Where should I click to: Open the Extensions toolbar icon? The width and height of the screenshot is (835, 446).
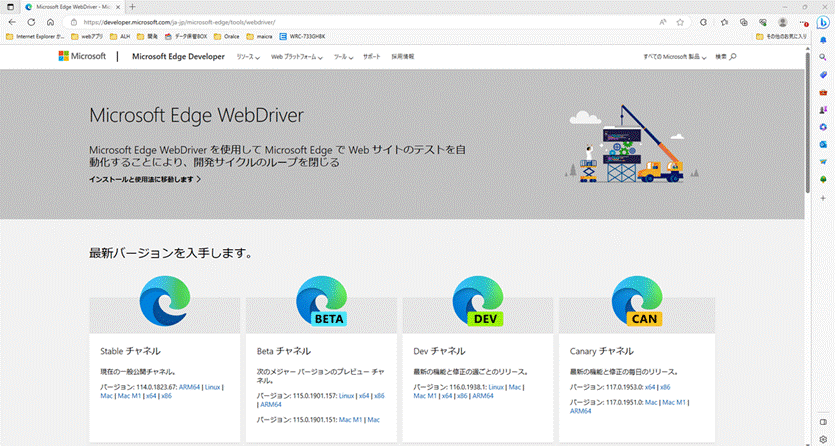pyautogui.click(x=703, y=22)
